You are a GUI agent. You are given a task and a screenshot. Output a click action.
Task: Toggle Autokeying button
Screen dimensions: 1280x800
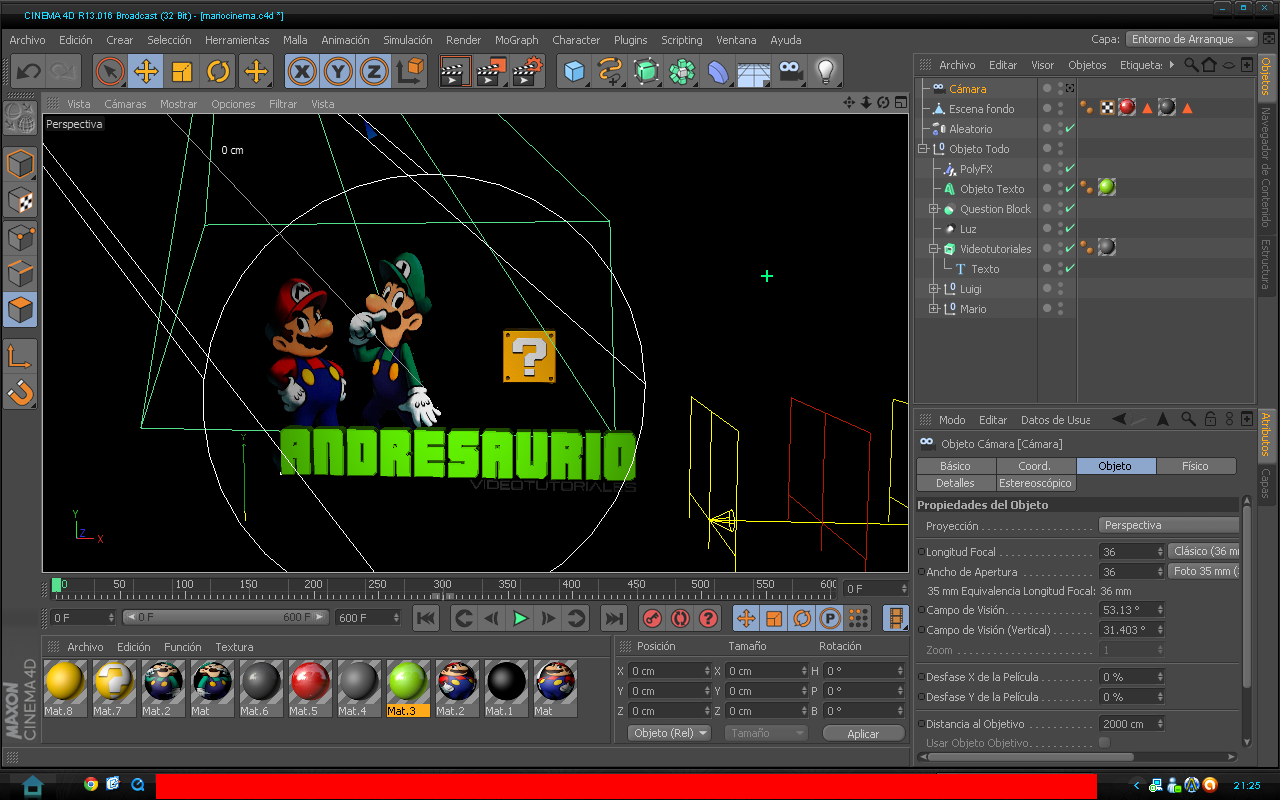680,618
